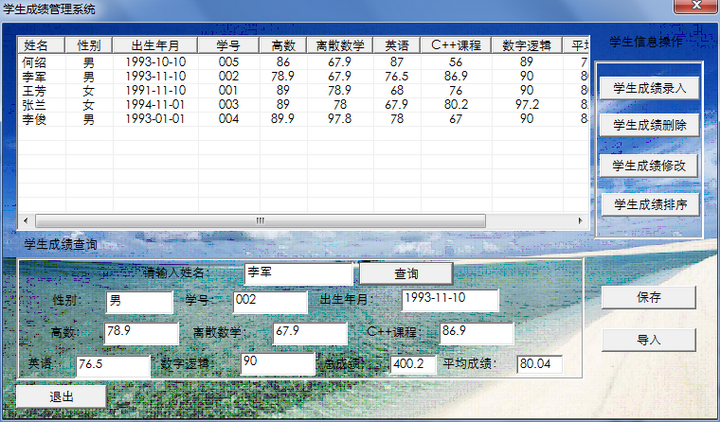Image resolution: width=720 pixels, height=422 pixels.
Task: Select the row for student 李俊
Action: [x=303, y=119]
